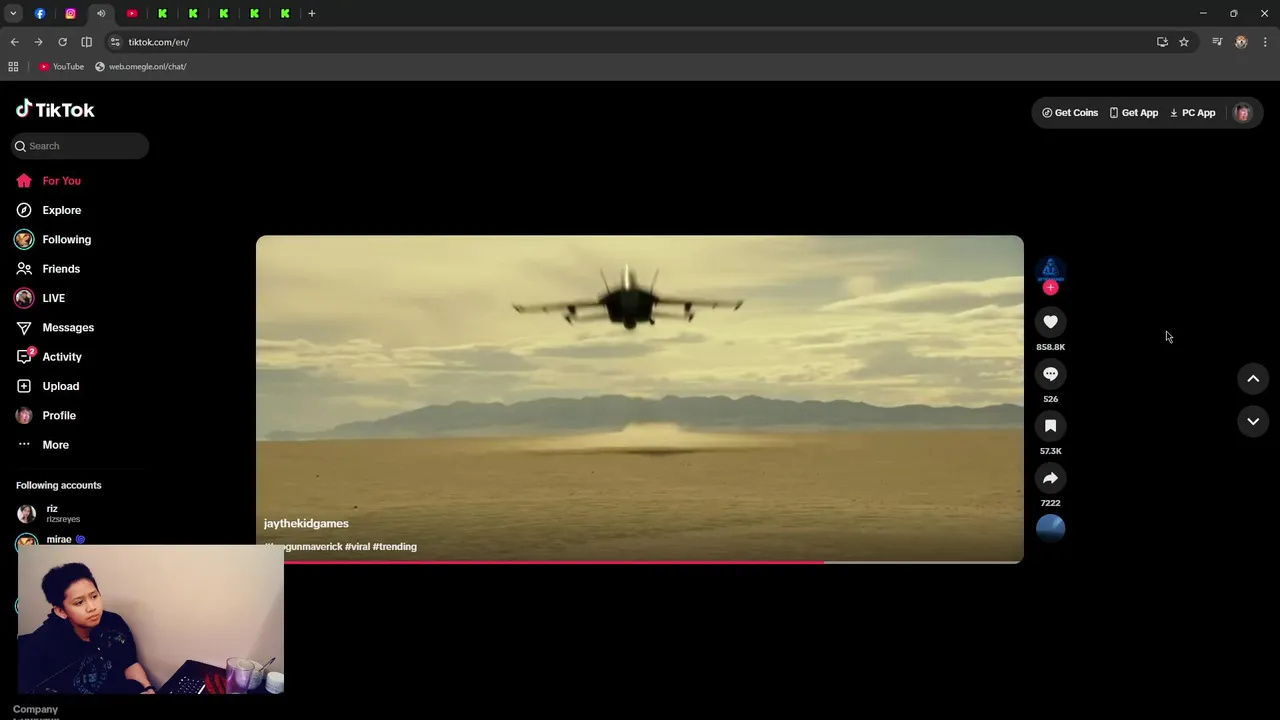
Task: Go back in browser history
Action: 14,42
